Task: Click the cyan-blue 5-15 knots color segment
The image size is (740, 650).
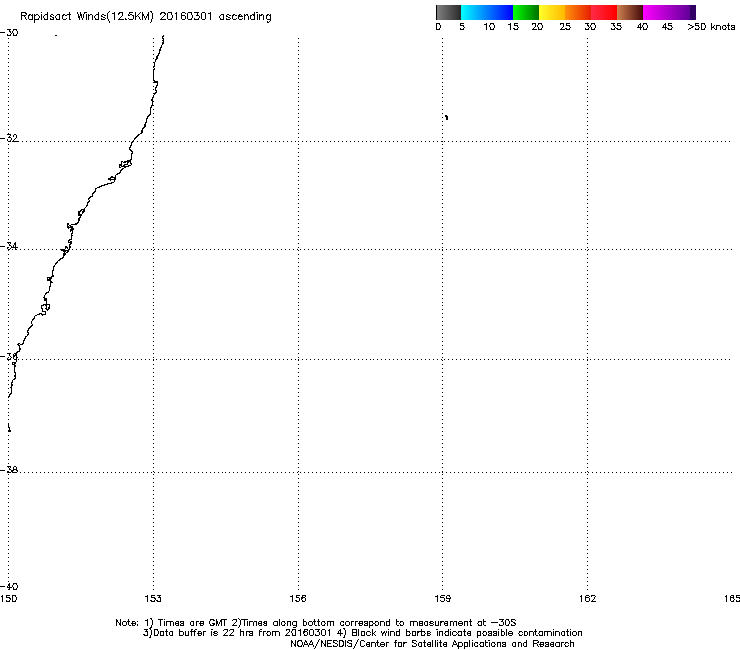Action: [487, 12]
